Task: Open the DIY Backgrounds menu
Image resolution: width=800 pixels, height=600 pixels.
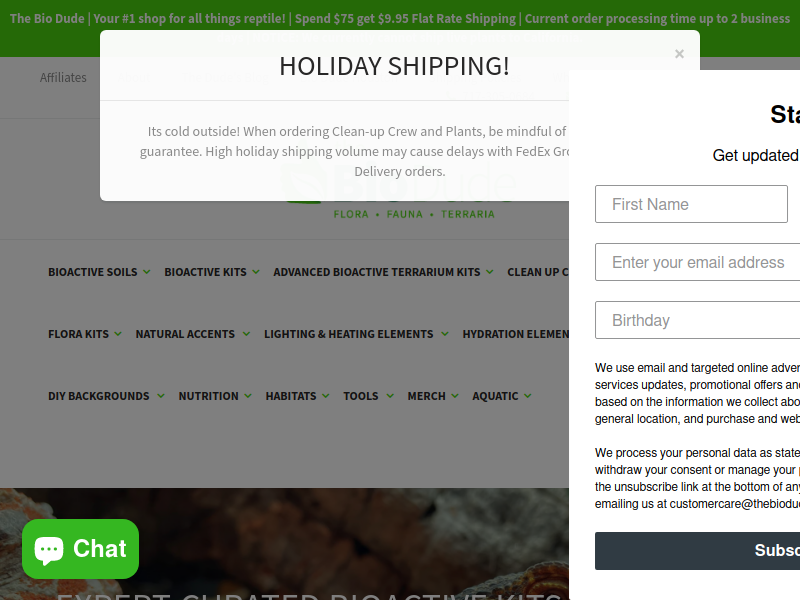Action: coord(98,396)
